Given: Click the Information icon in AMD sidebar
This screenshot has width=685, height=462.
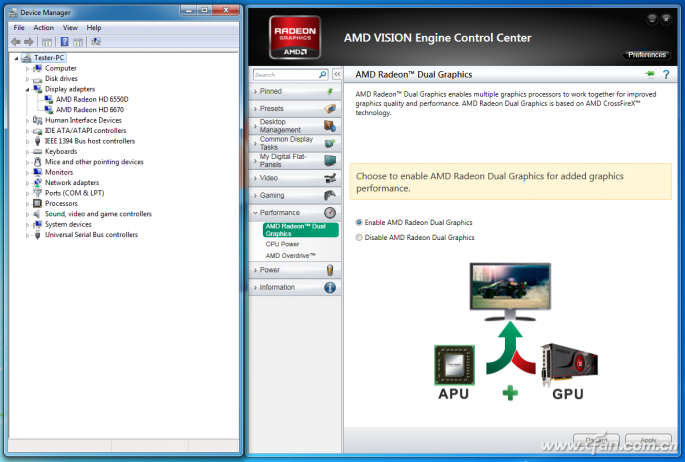Looking at the screenshot, I should 330,287.
